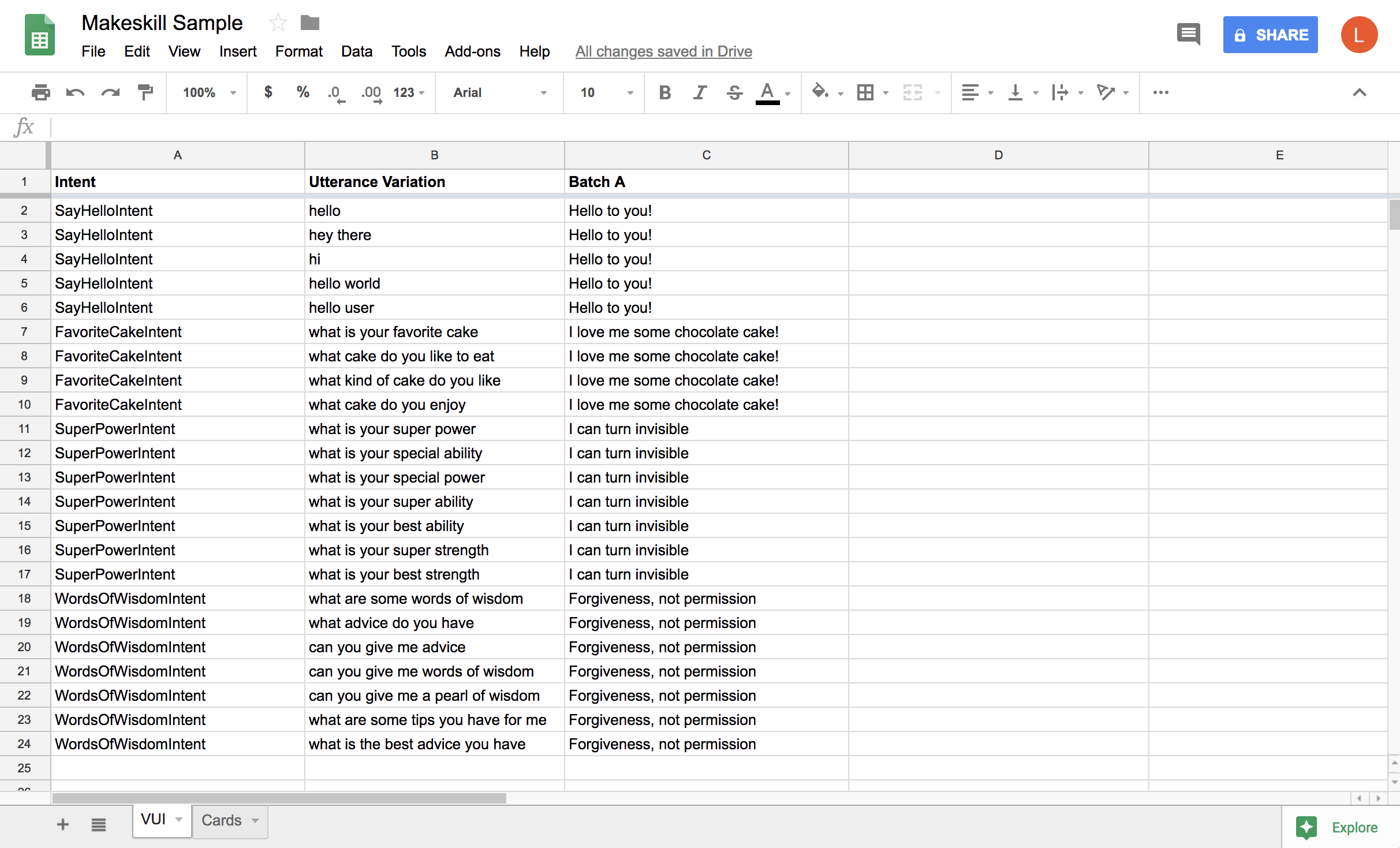Screen dimensions: 1400x848
Task: Click the merge cells icon
Action: (x=912, y=92)
